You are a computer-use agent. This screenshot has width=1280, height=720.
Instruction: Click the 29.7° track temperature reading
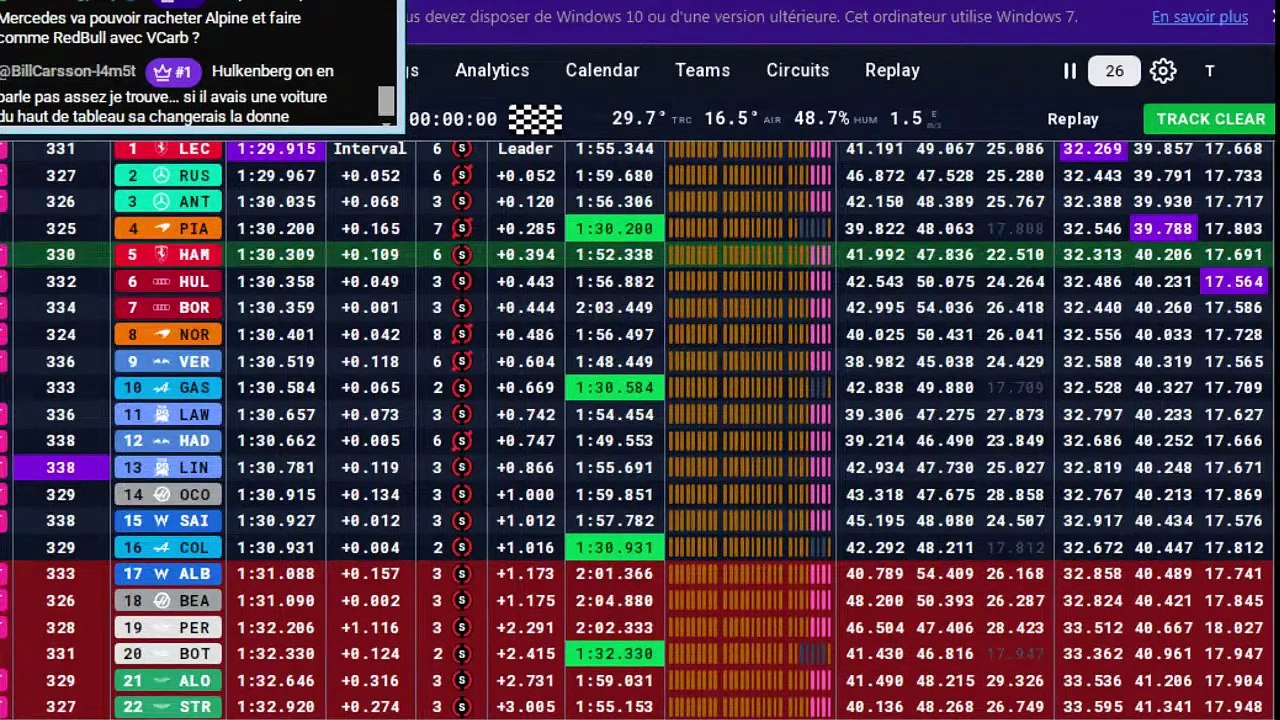coord(639,118)
